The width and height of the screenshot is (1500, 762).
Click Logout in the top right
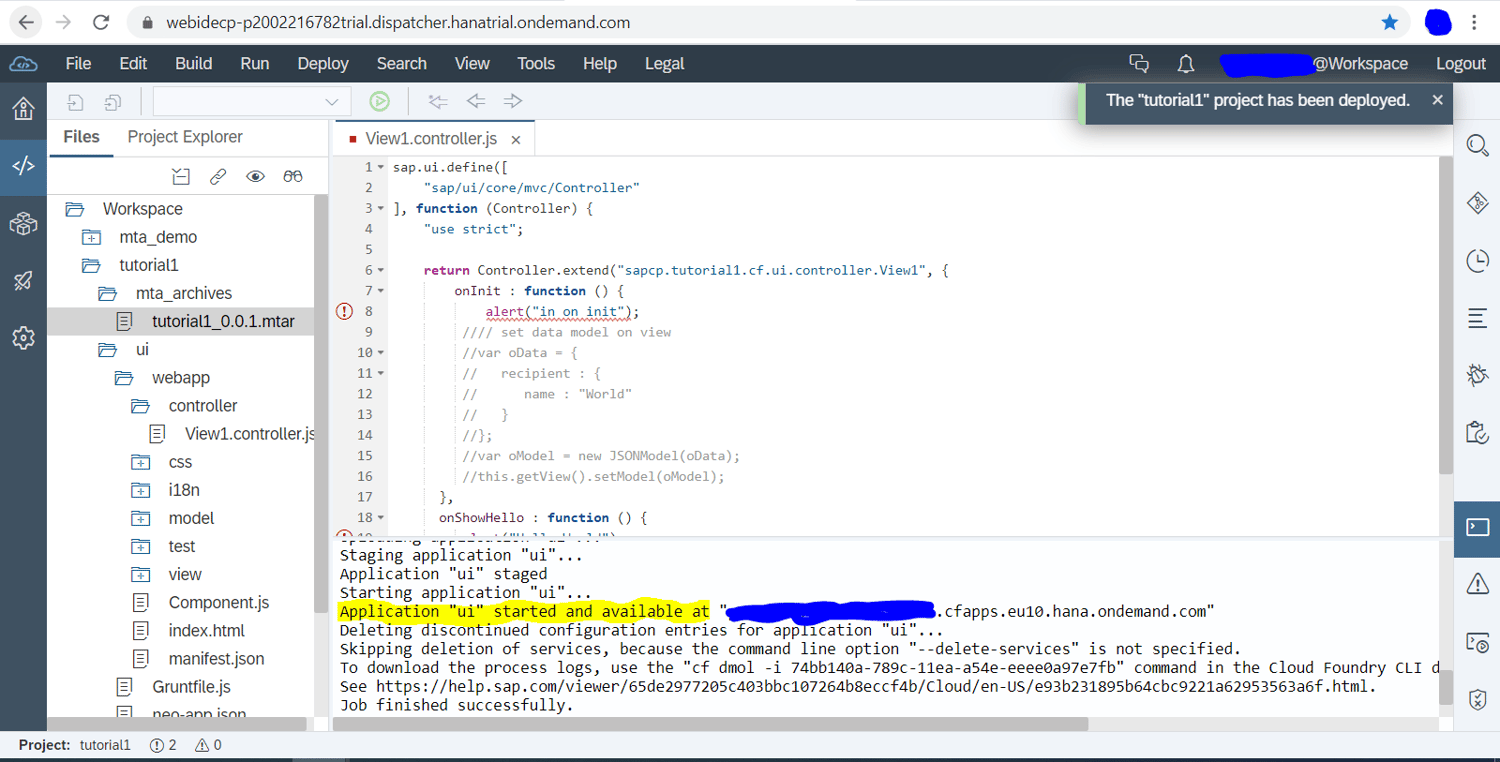(1460, 63)
